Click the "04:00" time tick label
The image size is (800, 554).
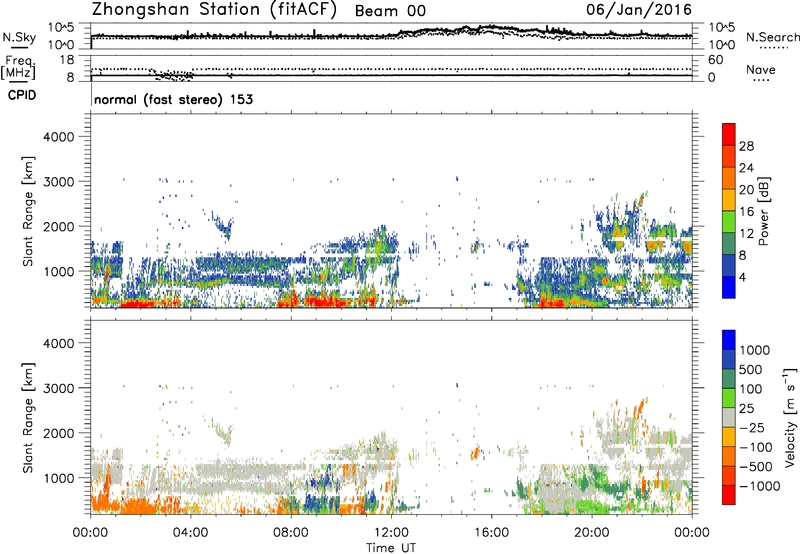coord(190,533)
